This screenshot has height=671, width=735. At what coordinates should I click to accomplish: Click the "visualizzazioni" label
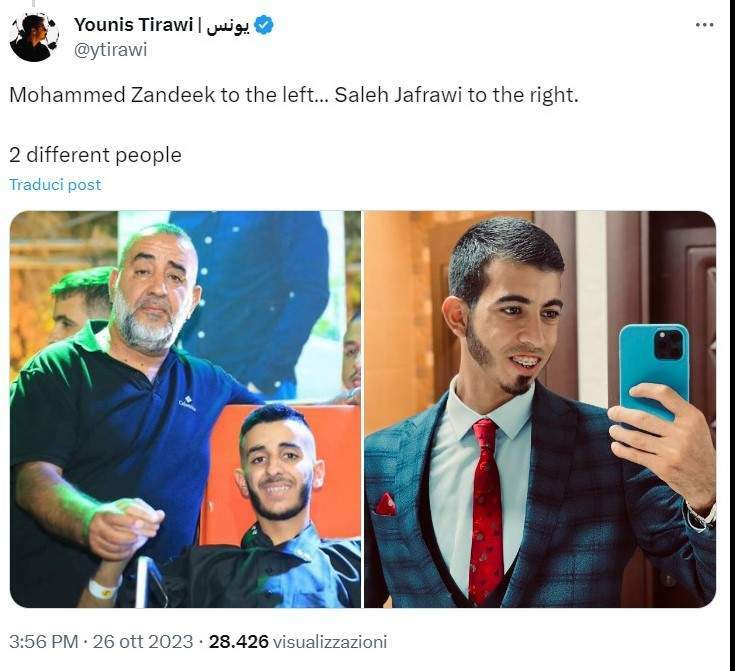click(330, 641)
